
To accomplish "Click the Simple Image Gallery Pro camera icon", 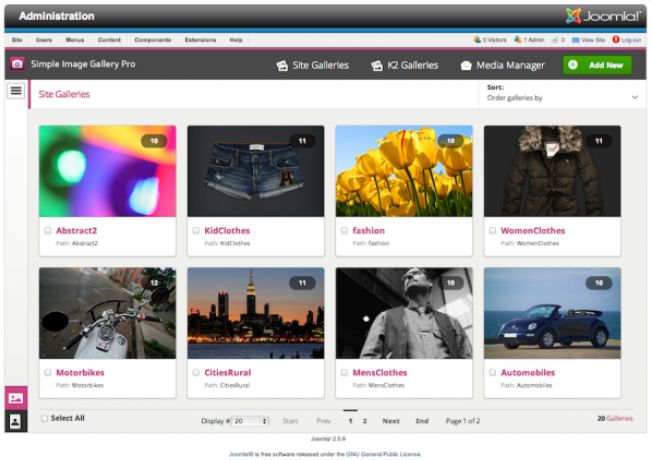I will click(x=17, y=64).
